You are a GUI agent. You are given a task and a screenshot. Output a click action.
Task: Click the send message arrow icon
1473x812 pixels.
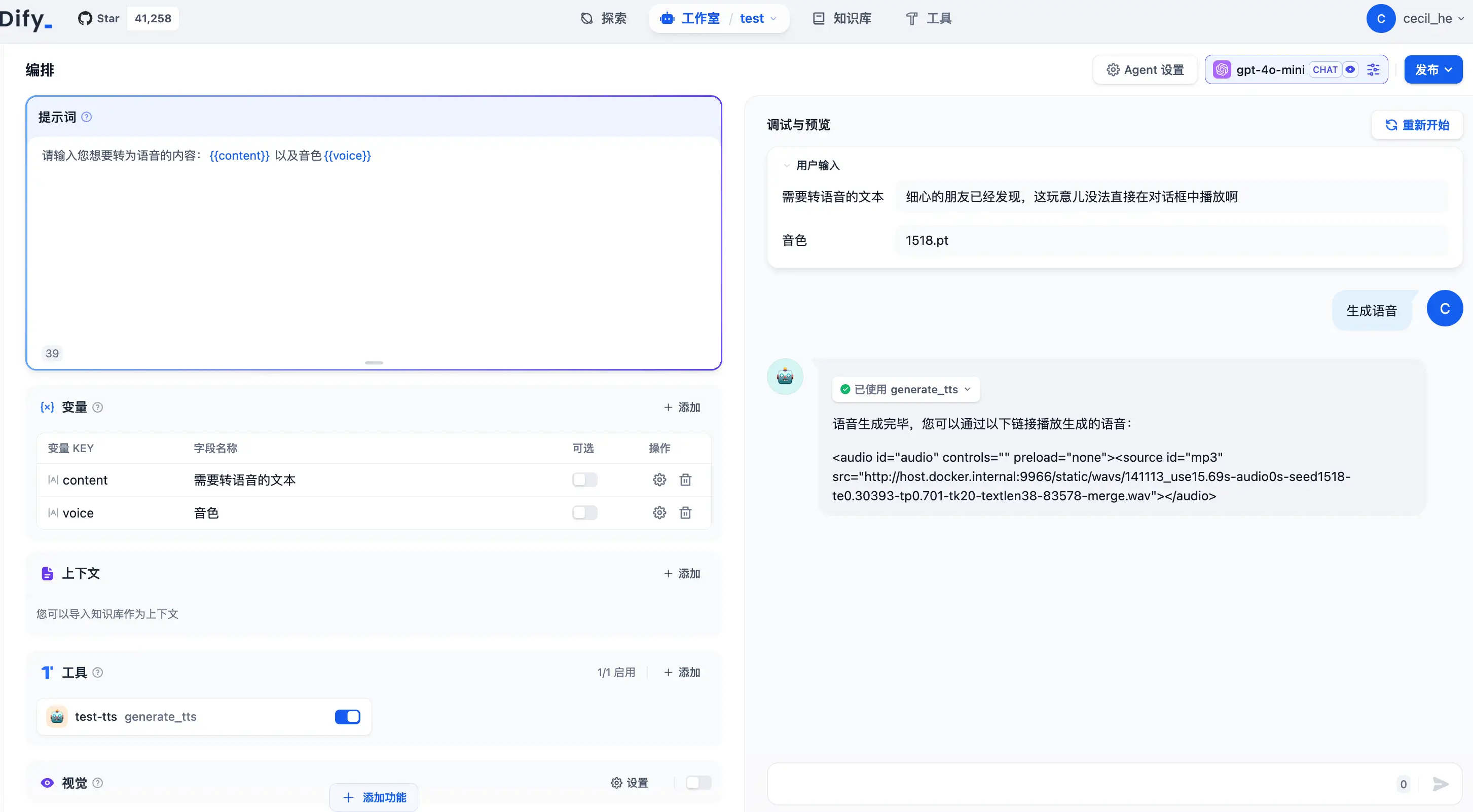(x=1440, y=784)
